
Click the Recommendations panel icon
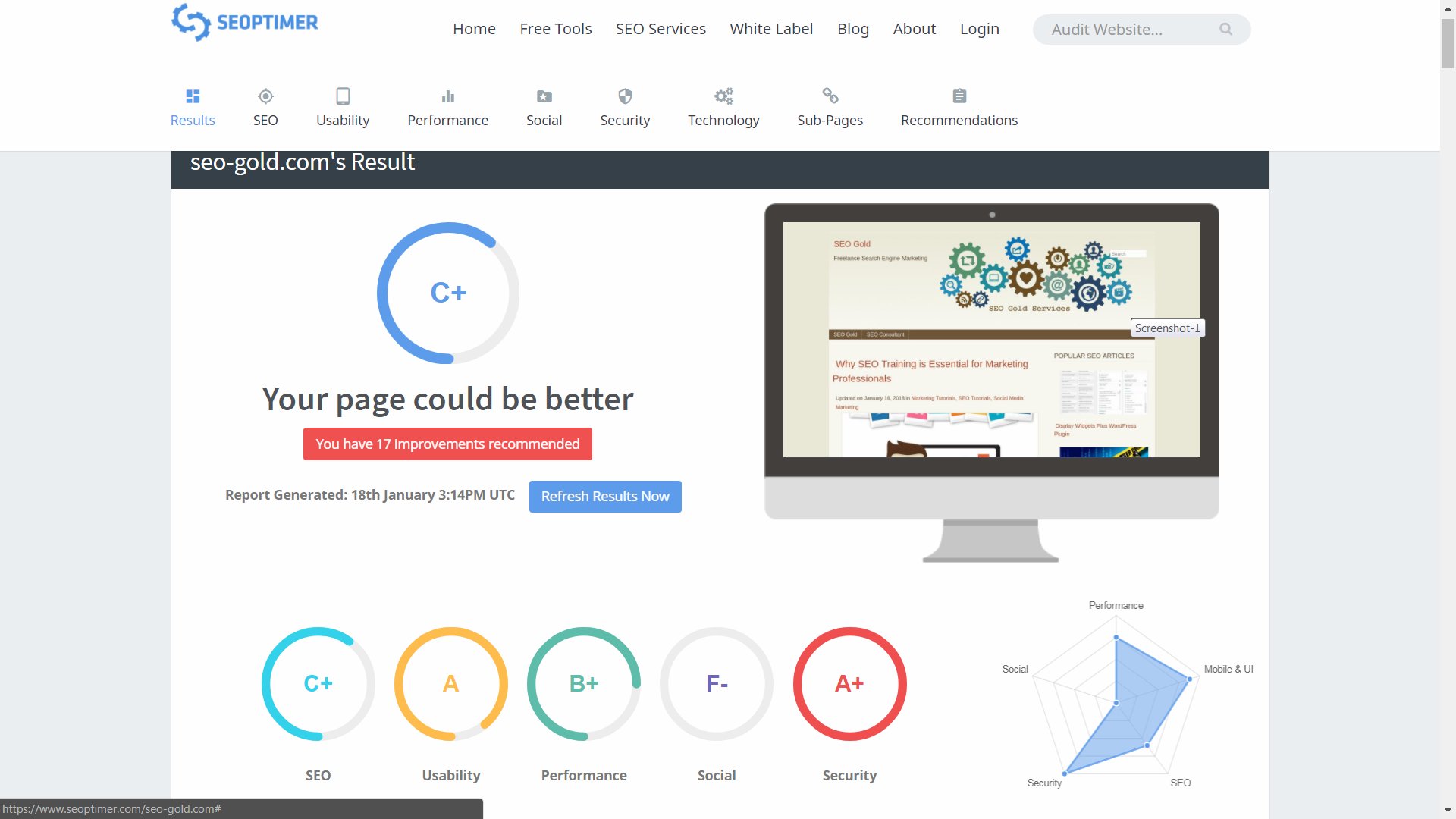[958, 96]
